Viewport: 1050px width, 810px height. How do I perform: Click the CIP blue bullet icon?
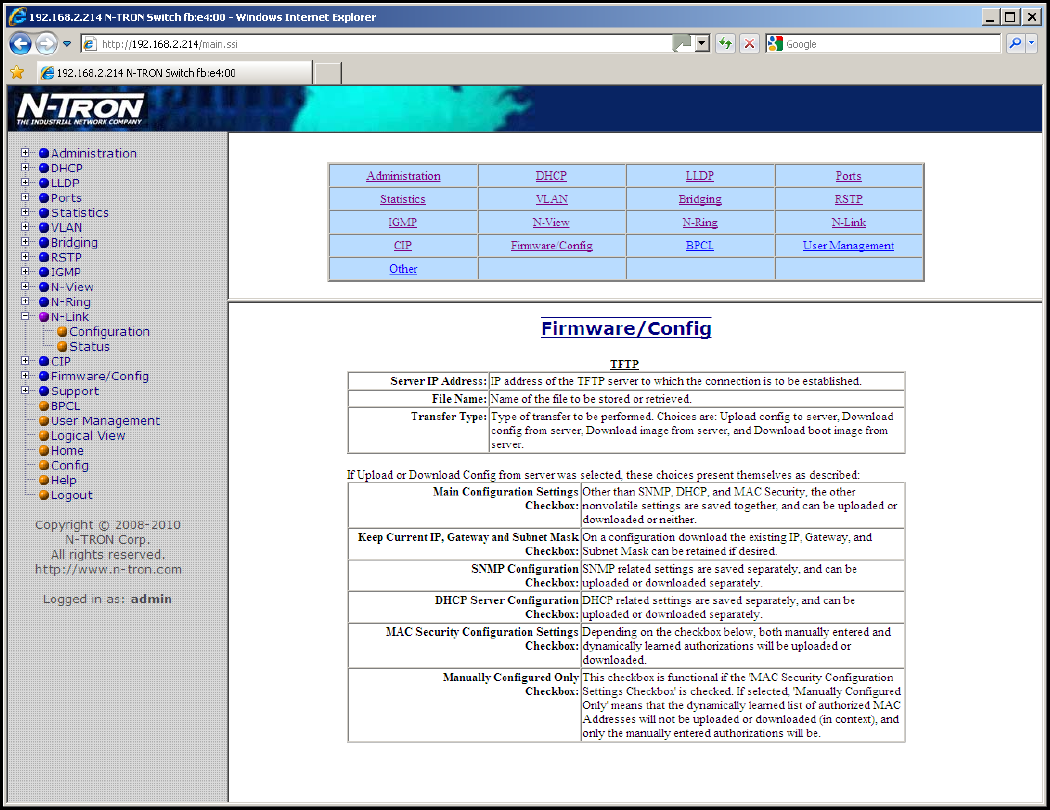[x=44, y=361]
